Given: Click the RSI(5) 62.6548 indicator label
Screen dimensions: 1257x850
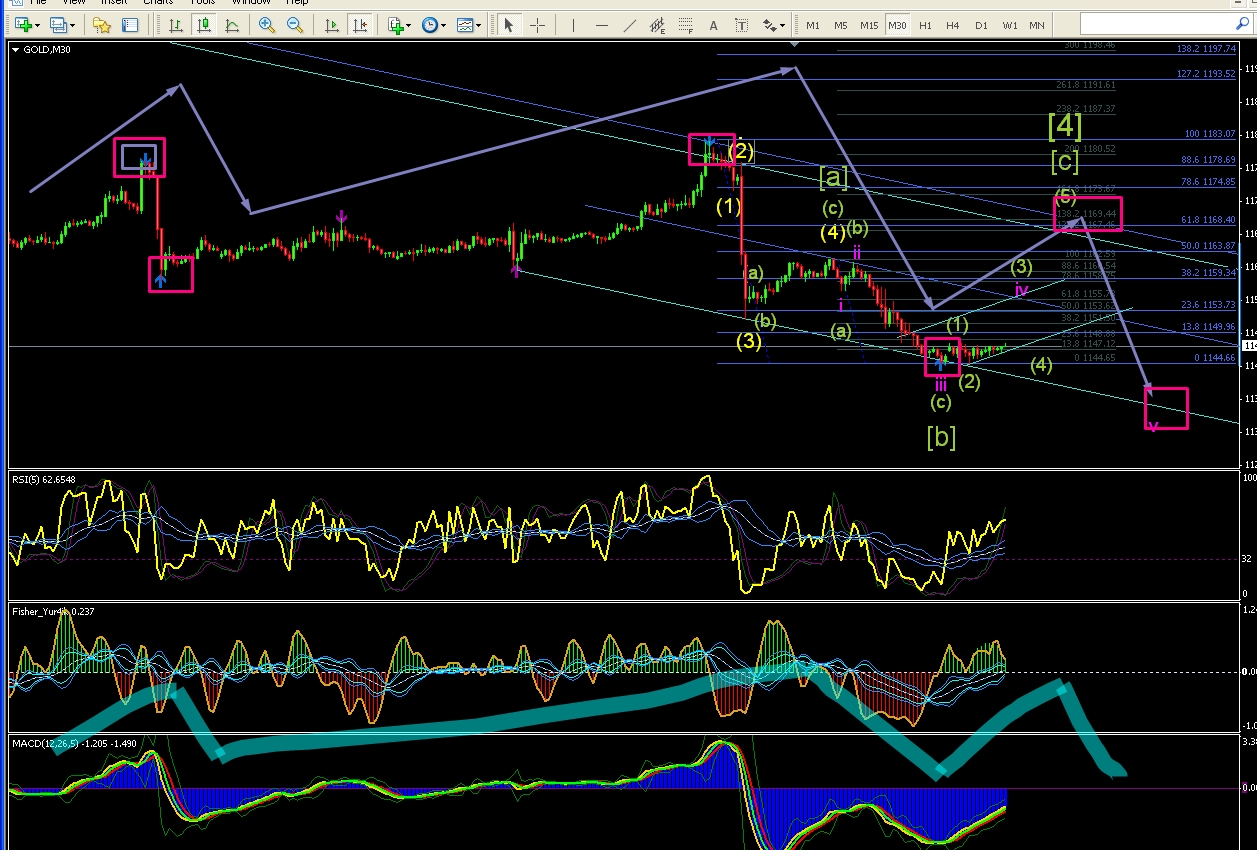Looking at the screenshot, I should point(45,478).
